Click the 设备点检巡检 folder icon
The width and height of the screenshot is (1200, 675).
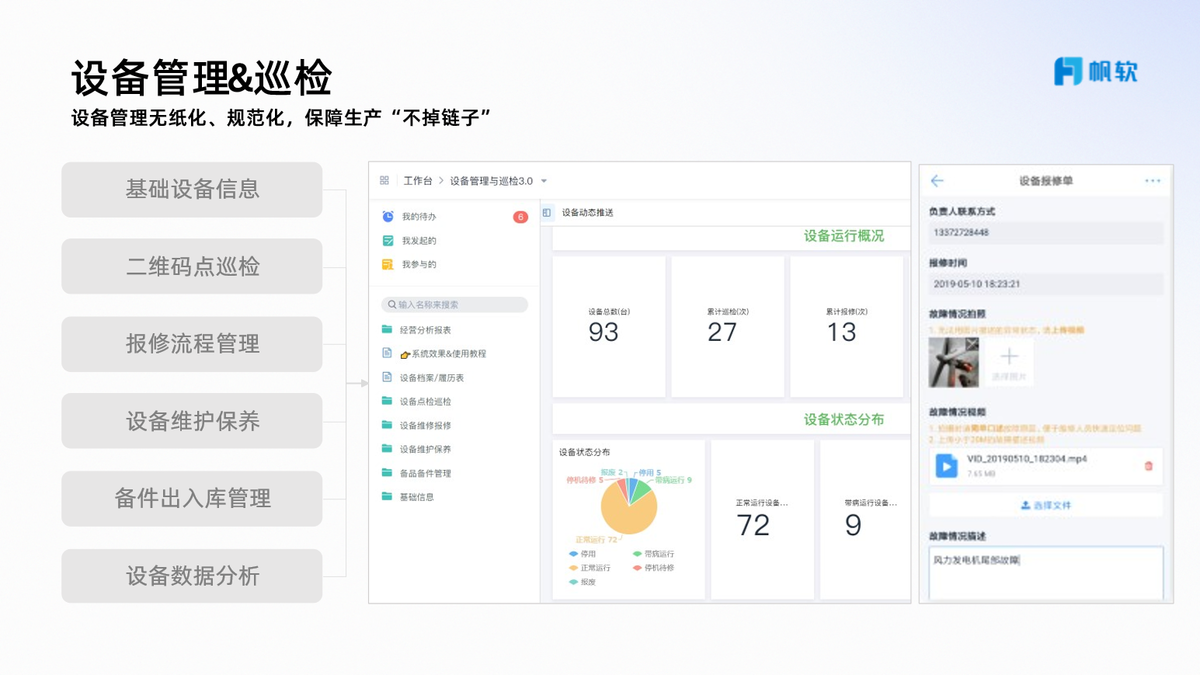coord(387,401)
